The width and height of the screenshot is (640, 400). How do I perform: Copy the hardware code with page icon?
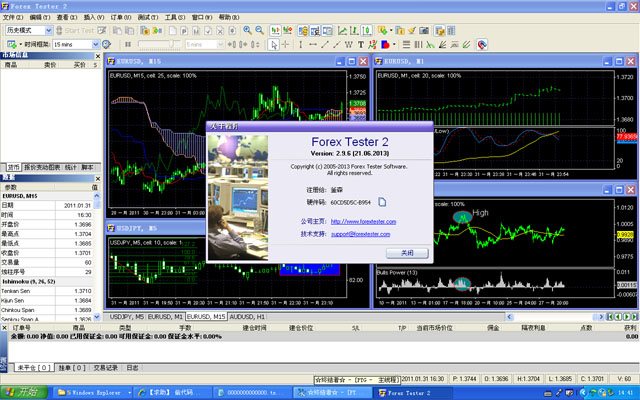382,202
